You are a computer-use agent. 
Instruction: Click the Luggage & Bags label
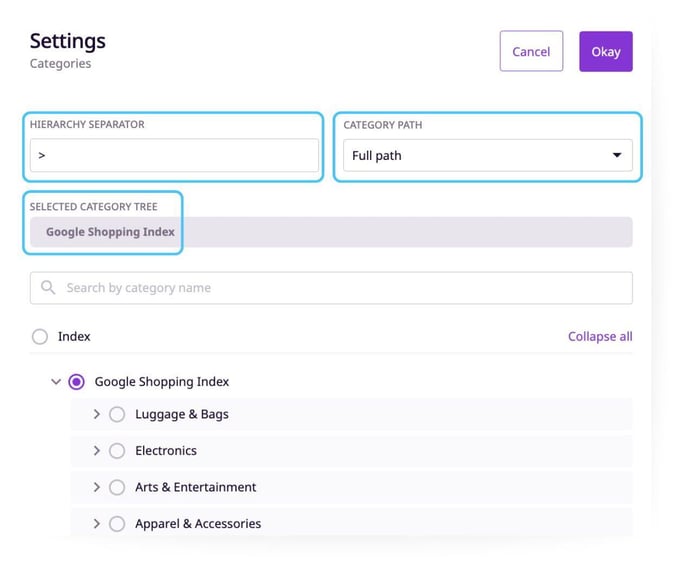click(x=182, y=414)
